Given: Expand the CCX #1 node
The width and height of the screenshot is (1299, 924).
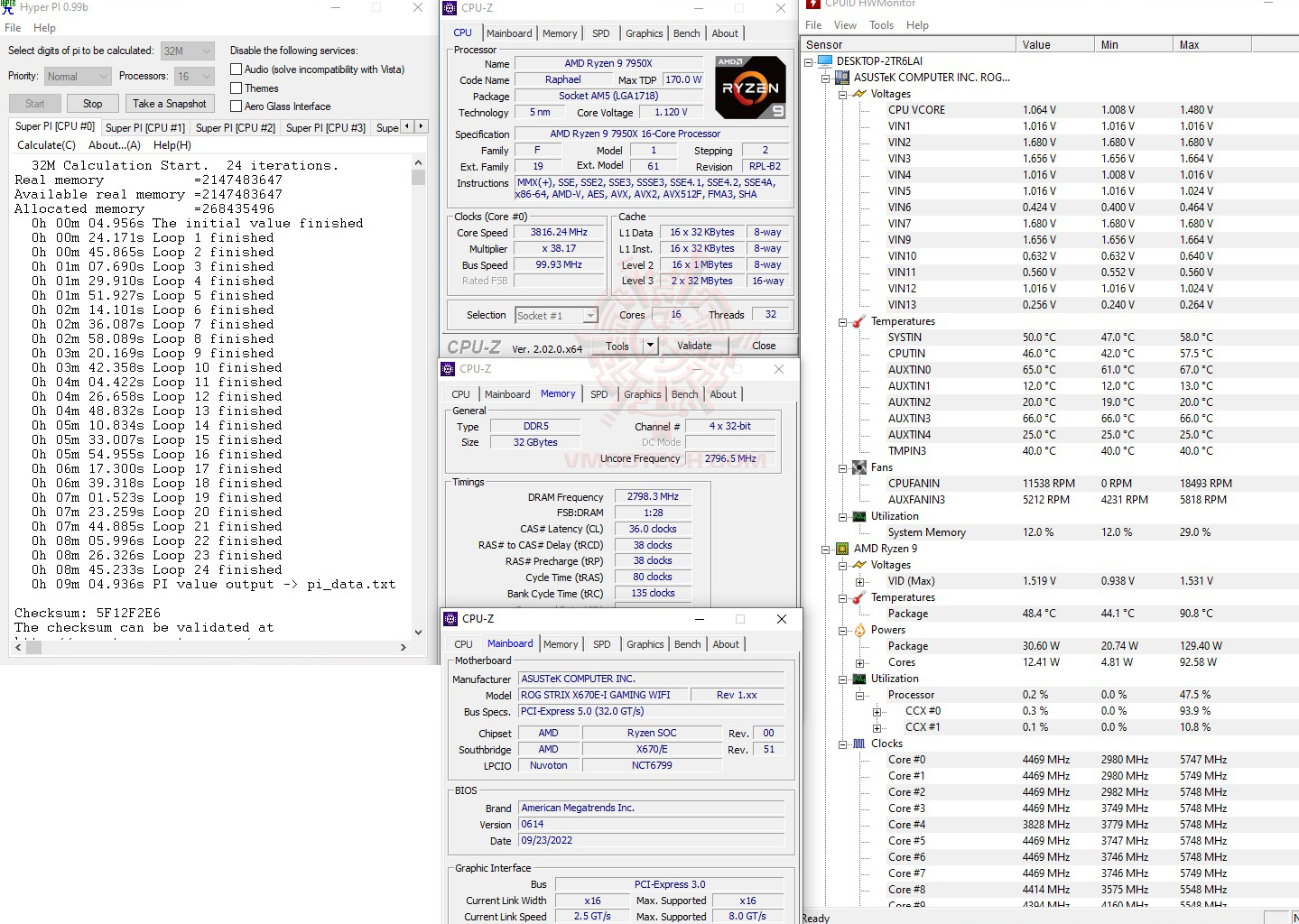Looking at the screenshot, I should tap(877, 728).
